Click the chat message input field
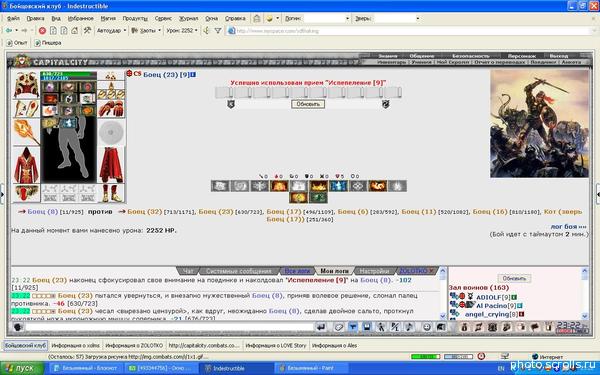This screenshot has width=600, height=375. click(x=169, y=327)
